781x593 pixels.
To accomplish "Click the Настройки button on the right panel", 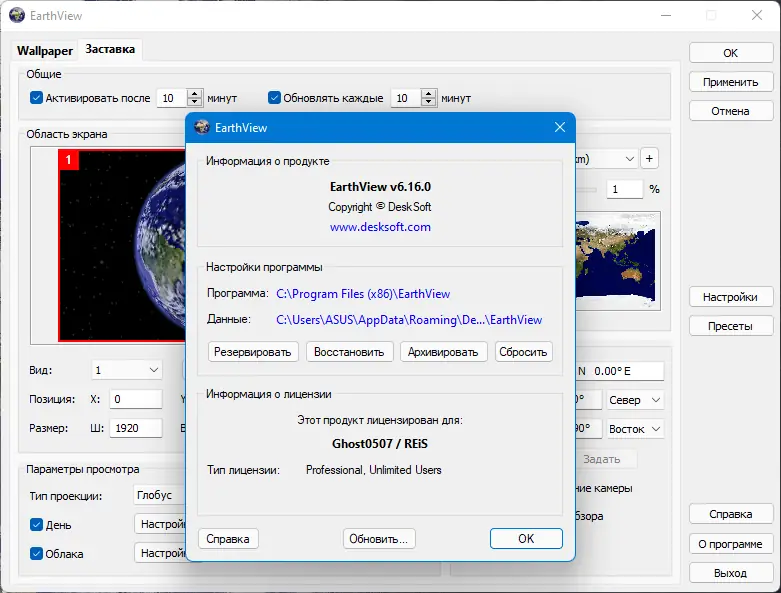I will click(x=731, y=297).
